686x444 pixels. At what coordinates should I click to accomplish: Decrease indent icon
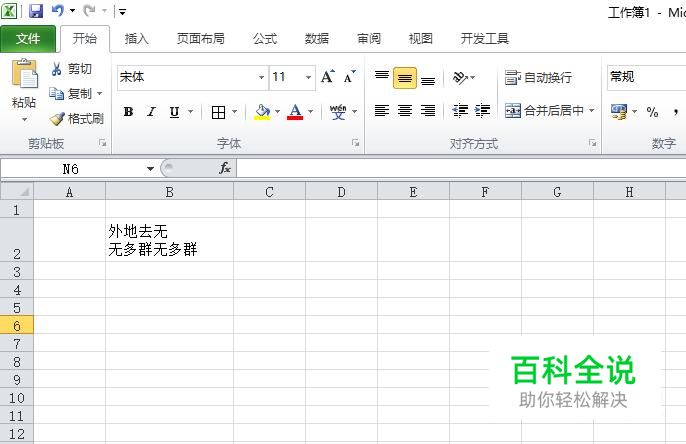click(x=460, y=111)
